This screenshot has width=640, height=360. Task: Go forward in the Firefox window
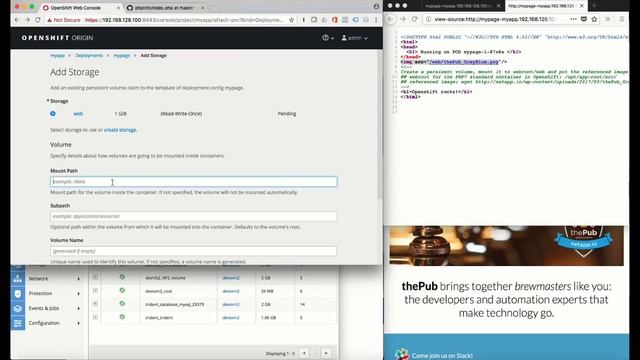pyautogui.click(x=402, y=19)
